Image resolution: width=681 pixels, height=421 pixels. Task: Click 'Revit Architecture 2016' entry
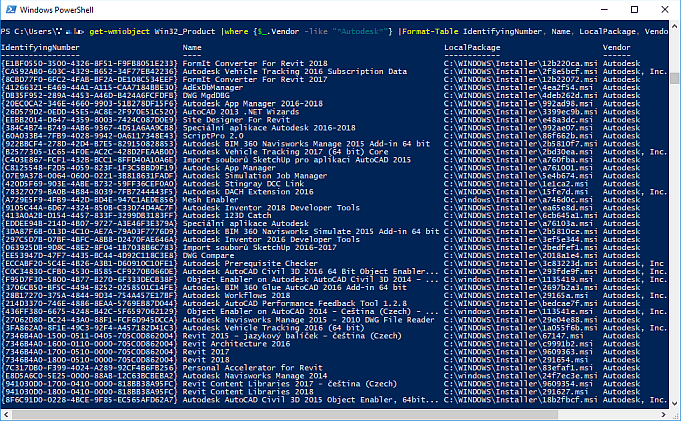tap(236, 344)
